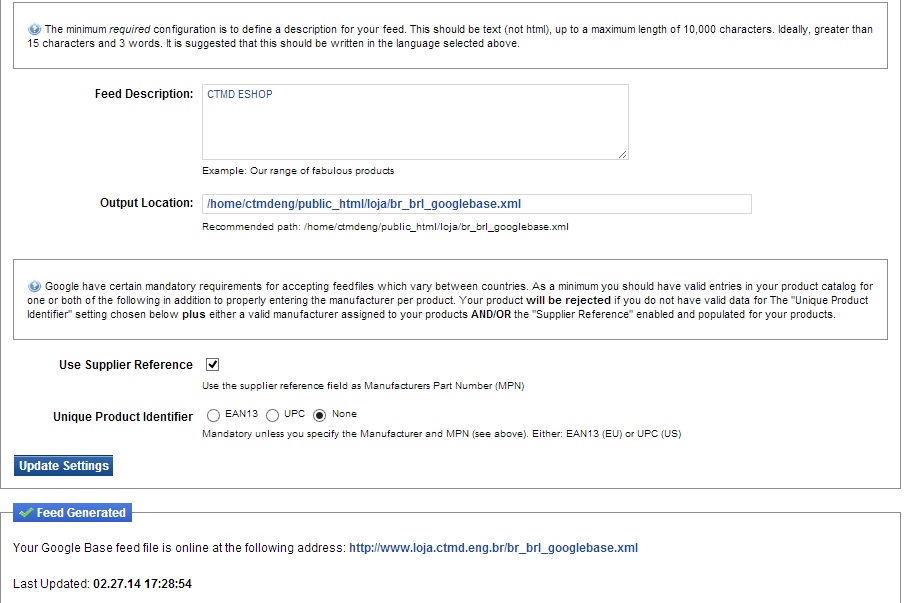Select the EAN13 radio button
The image size is (909, 603).
(213, 414)
